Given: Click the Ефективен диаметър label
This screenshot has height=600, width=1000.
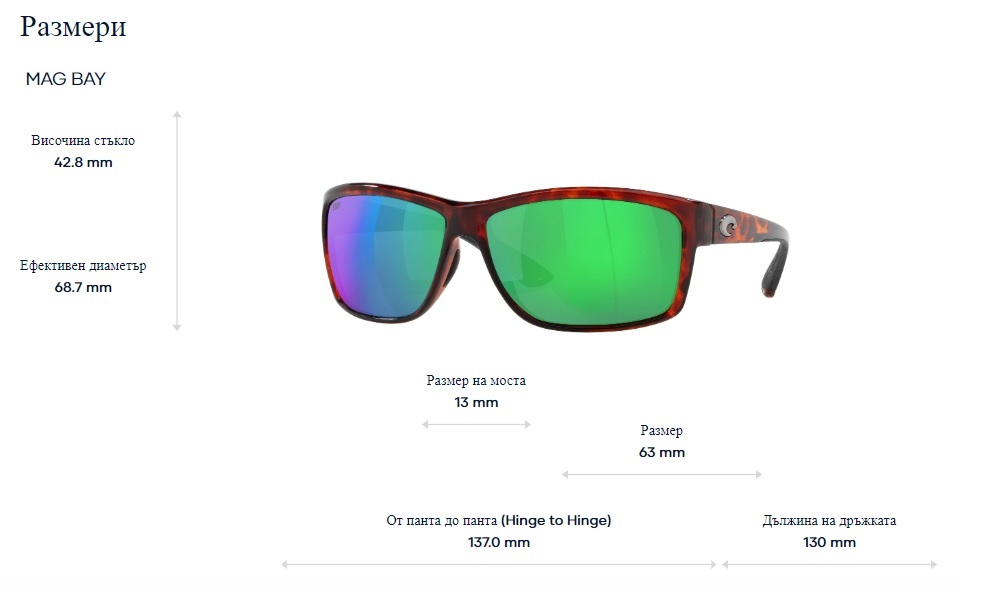Looking at the screenshot, I should point(83,265).
